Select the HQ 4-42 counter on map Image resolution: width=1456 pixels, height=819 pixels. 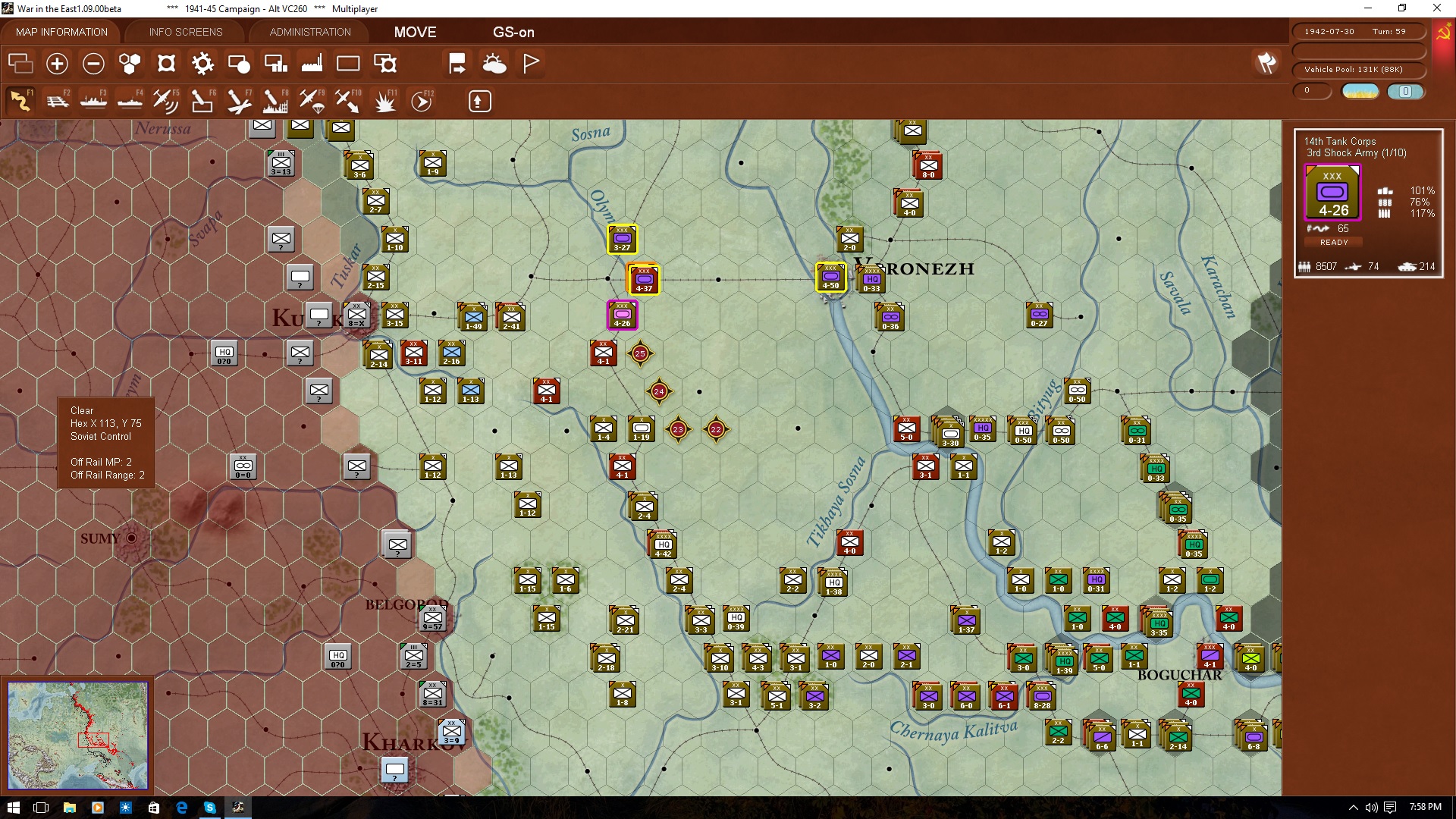(x=662, y=544)
